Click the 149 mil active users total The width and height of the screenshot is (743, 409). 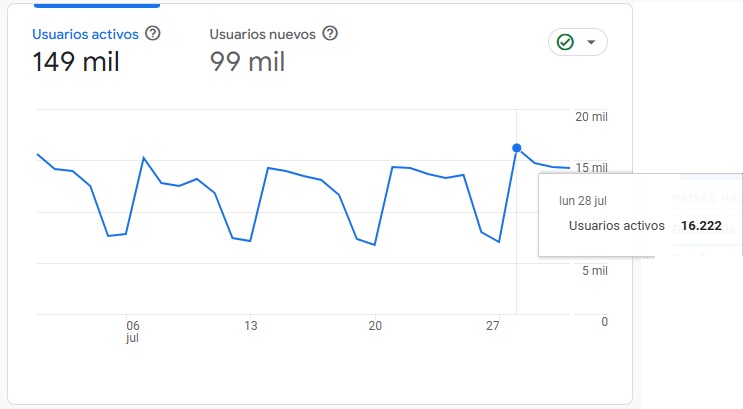pos(76,62)
